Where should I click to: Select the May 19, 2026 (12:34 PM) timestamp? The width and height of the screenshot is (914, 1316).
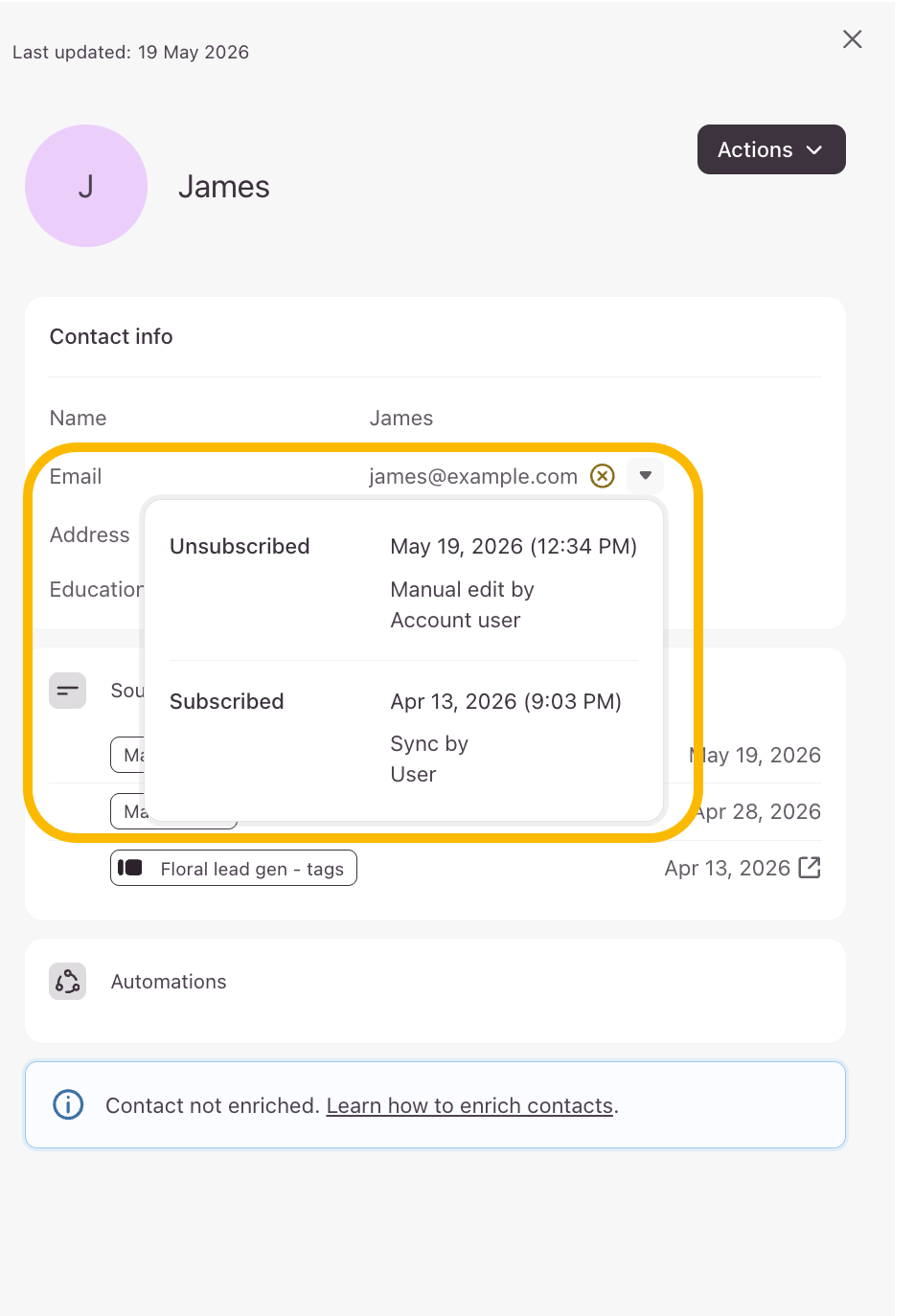pyautogui.click(x=514, y=546)
